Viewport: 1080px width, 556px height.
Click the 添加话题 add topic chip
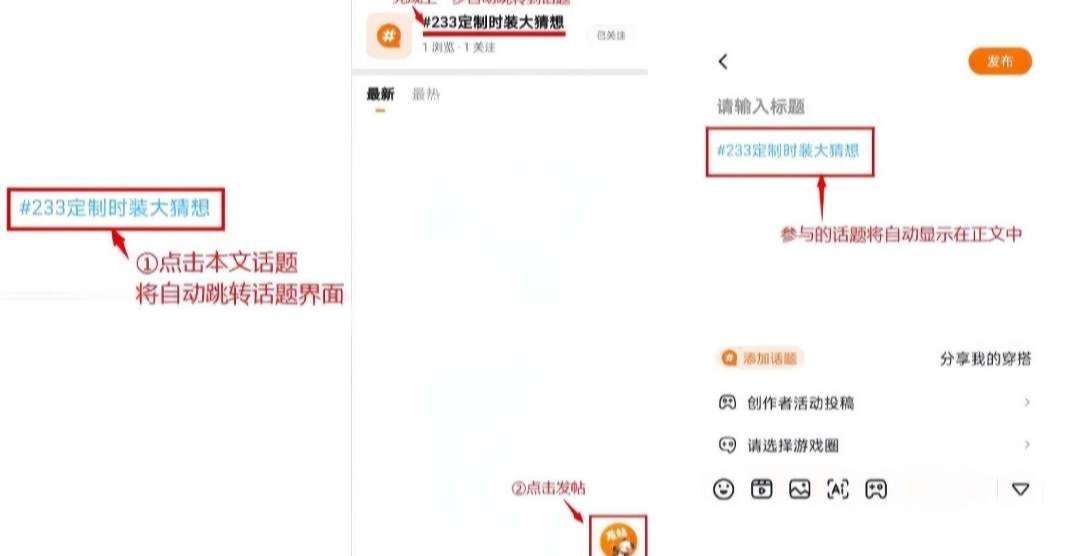[x=760, y=358]
